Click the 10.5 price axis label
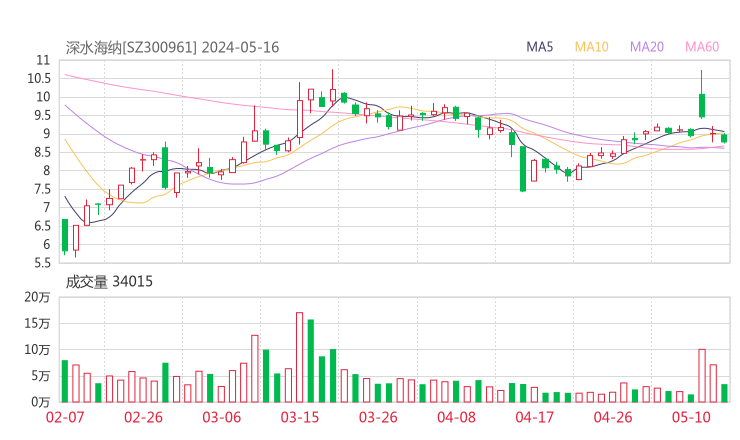The width and height of the screenshot is (740, 440). pyautogui.click(x=38, y=78)
